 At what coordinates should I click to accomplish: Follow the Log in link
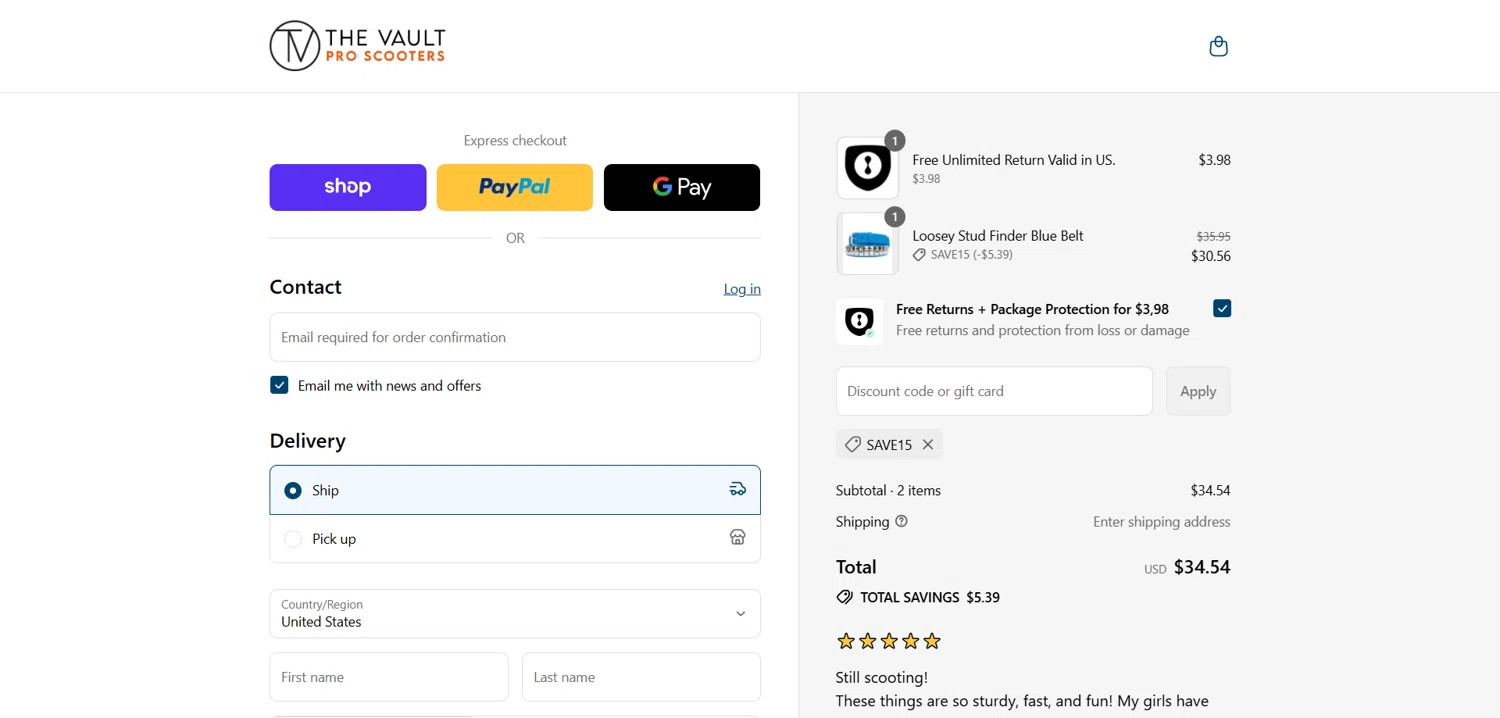click(x=742, y=289)
